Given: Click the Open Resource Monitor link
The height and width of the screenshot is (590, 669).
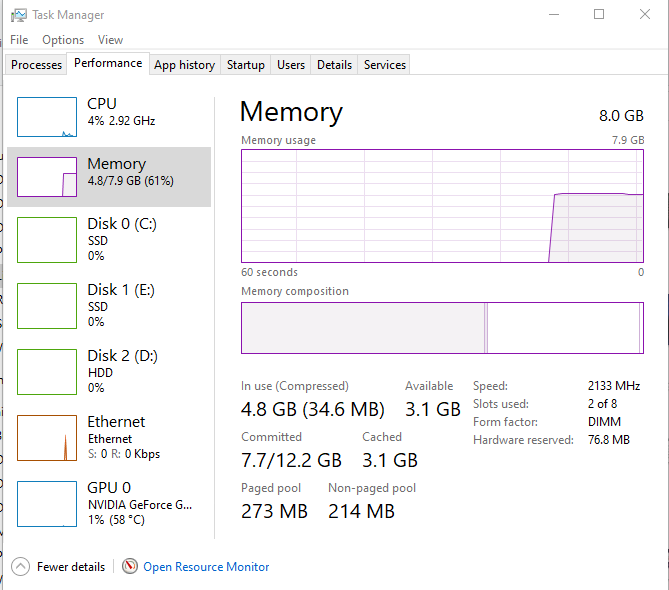Looking at the screenshot, I should [206, 567].
